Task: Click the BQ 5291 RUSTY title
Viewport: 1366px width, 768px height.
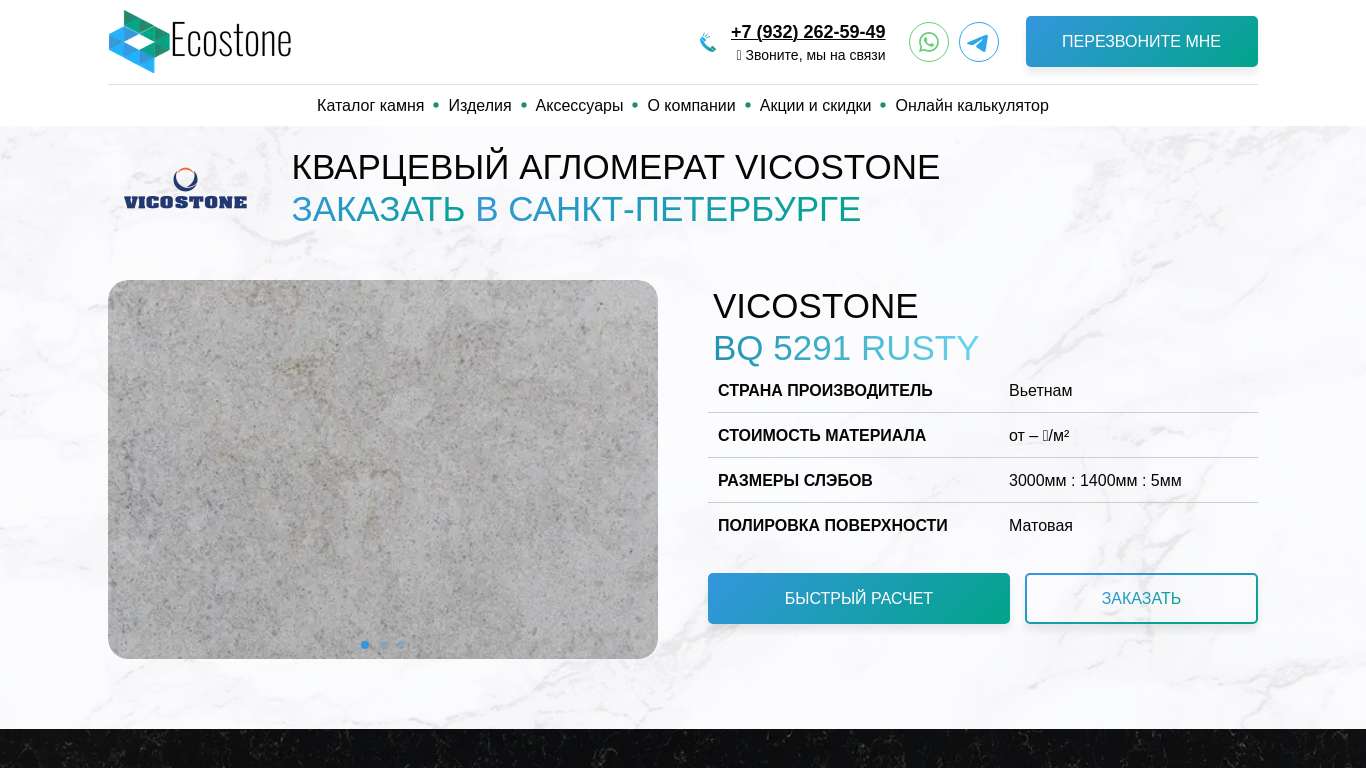Action: pos(846,348)
